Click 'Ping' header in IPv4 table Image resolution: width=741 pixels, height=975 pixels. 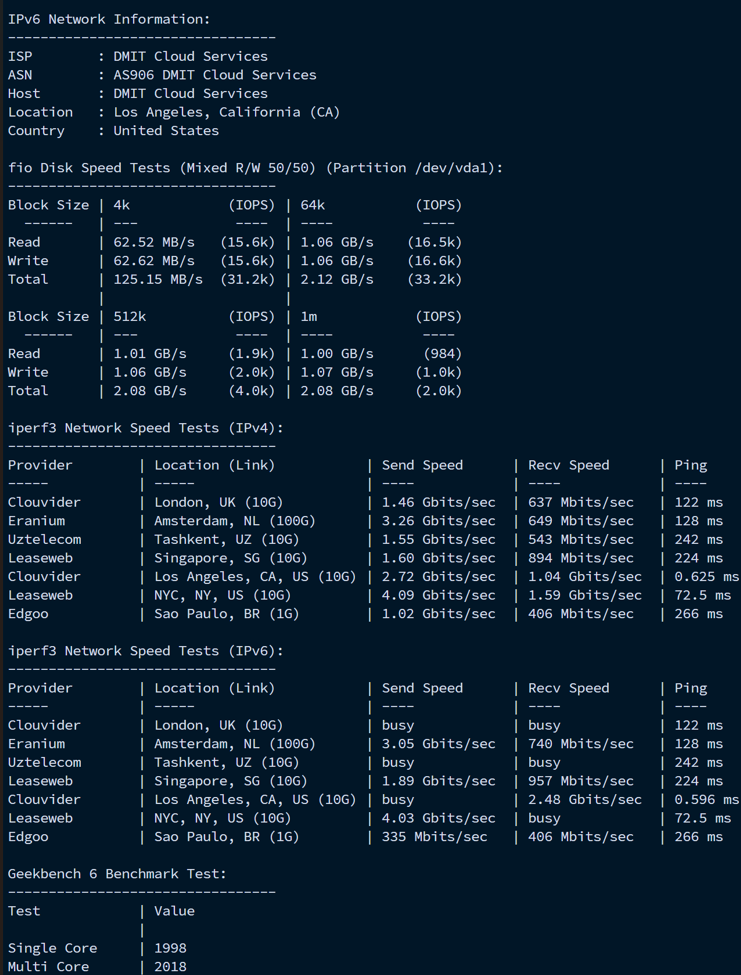(x=691, y=465)
